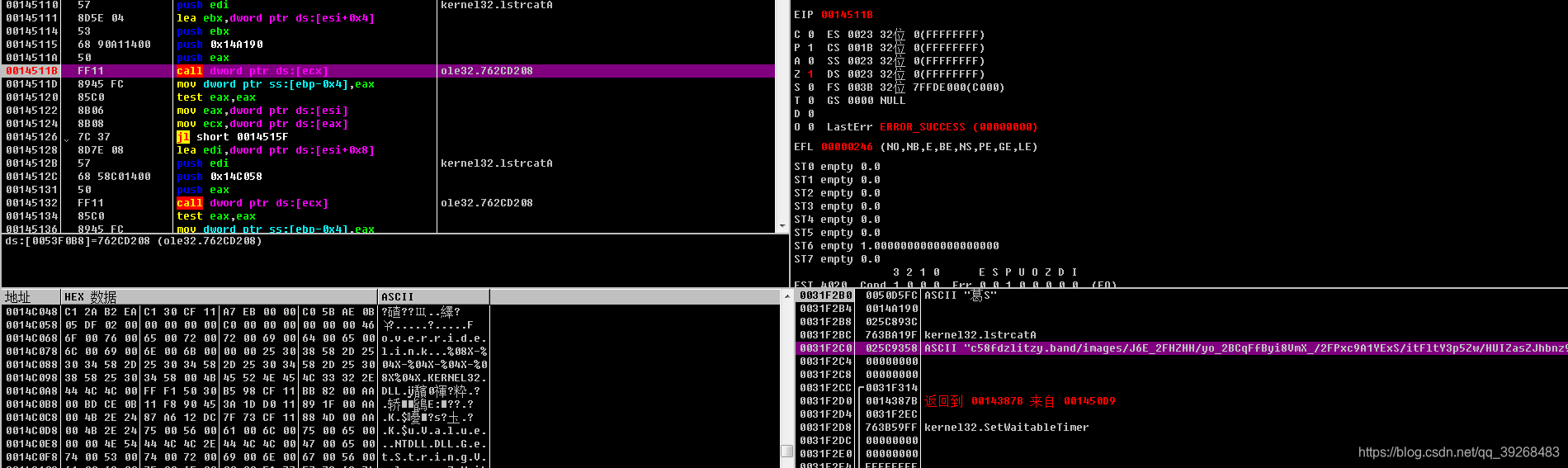Image resolution: width=1568 pixels, height=468 pixels.
Task: Click stack row 0031F2D0 return to 0014387B
Action: tap(1182, 401)
